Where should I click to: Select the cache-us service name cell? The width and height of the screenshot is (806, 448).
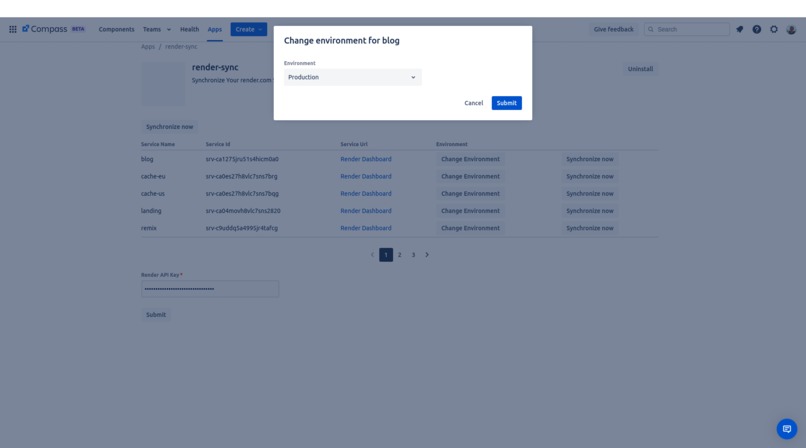153,194
